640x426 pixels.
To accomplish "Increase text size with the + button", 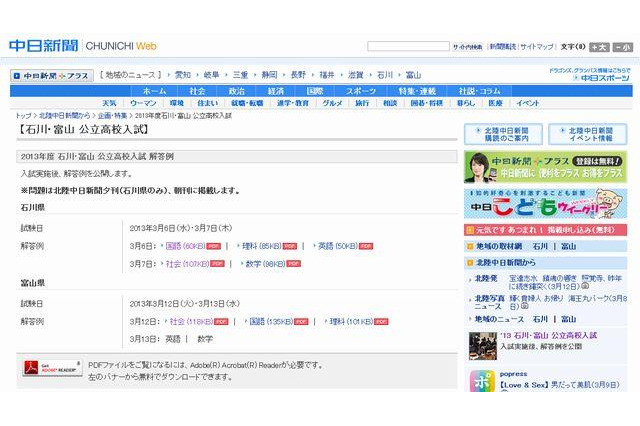I will [x=598, y=47].
